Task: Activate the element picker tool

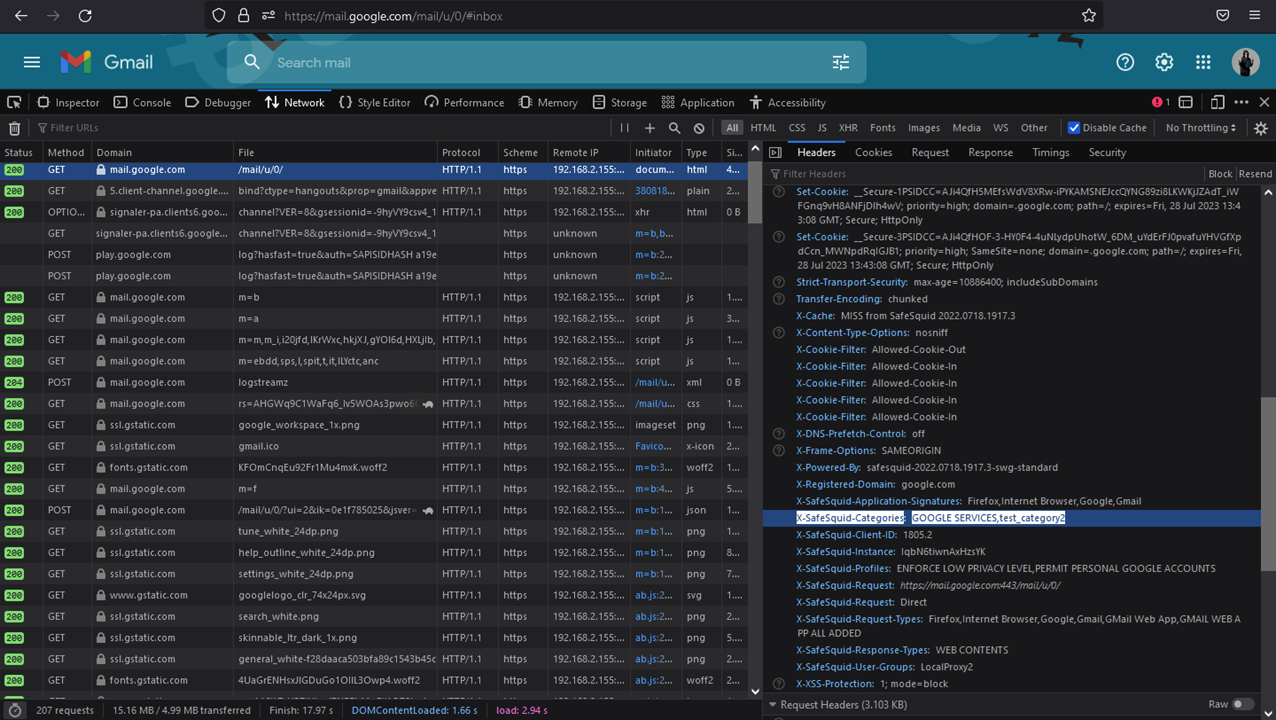Action: click(14, 102)
